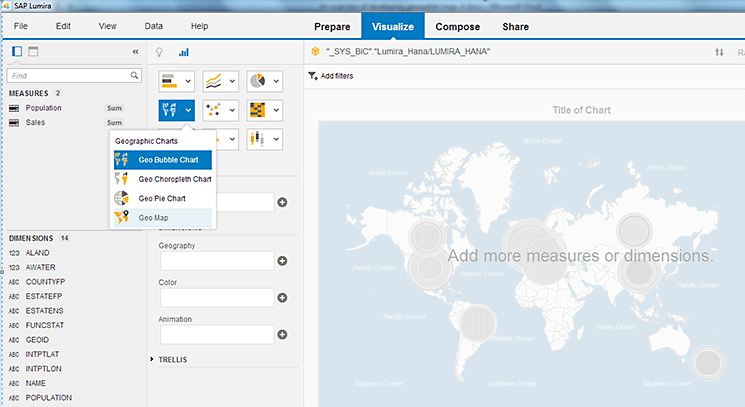
Task: Choose Geo Bubble Chart
Action: pos(163,160)
